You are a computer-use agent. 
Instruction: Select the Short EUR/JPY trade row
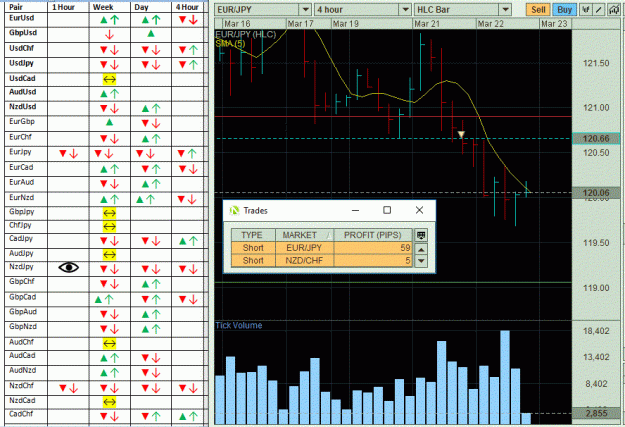click(322, 248)
